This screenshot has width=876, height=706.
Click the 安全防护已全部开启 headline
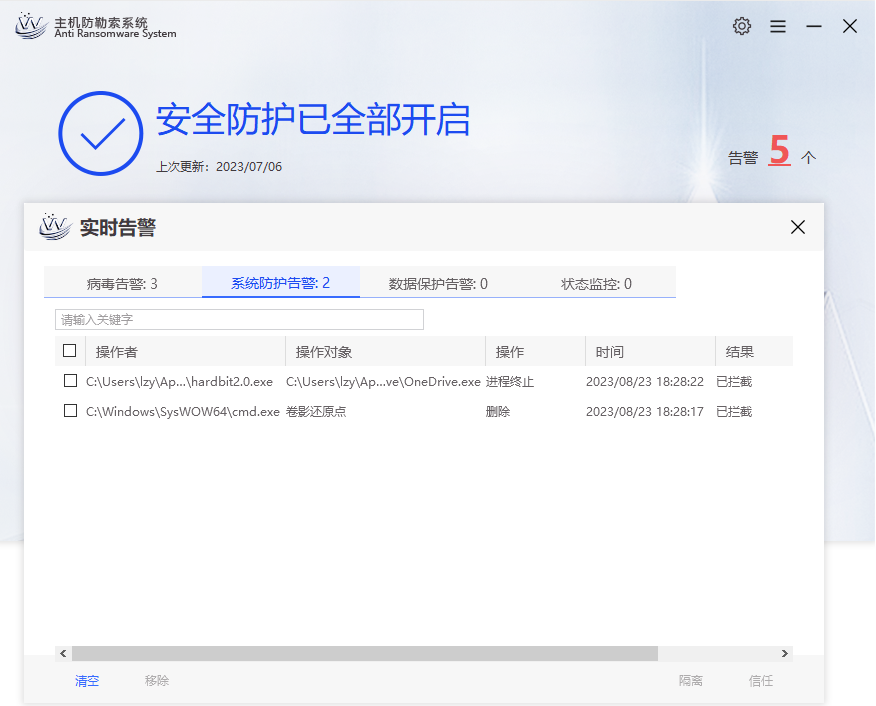pos(313,120)
